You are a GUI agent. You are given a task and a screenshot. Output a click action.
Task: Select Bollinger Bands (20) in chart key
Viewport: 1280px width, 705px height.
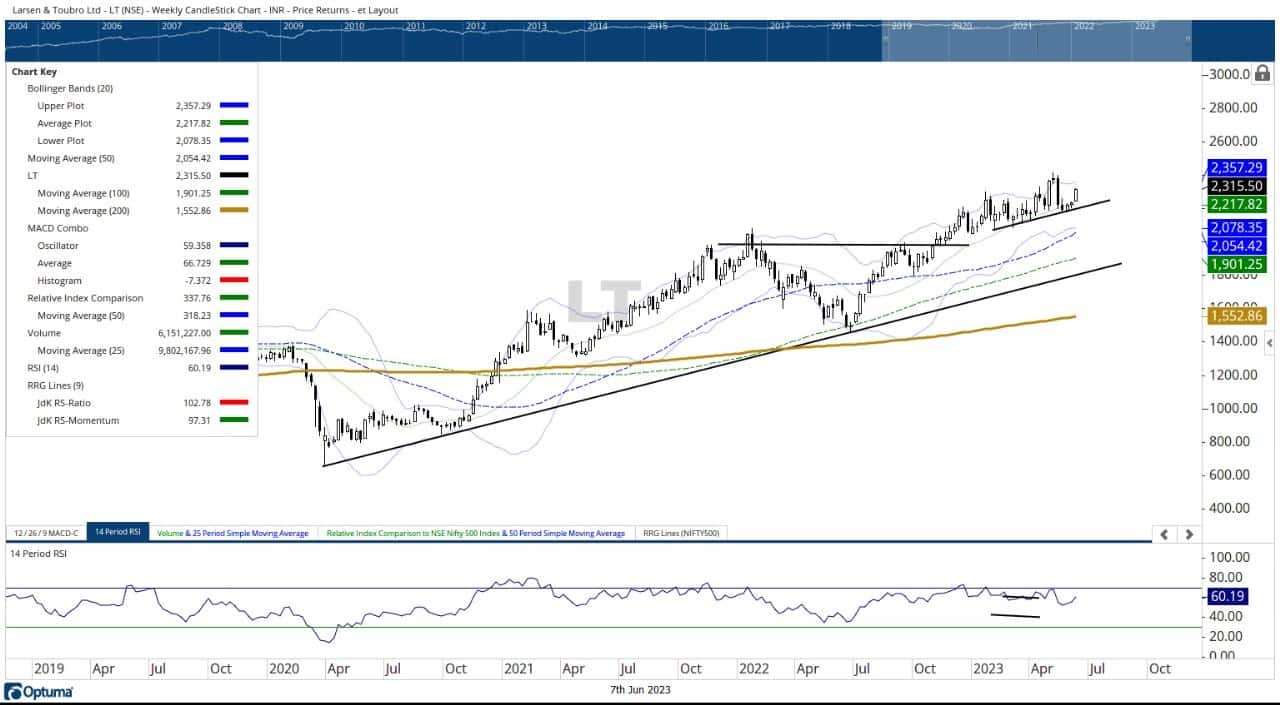pos(70,88)
